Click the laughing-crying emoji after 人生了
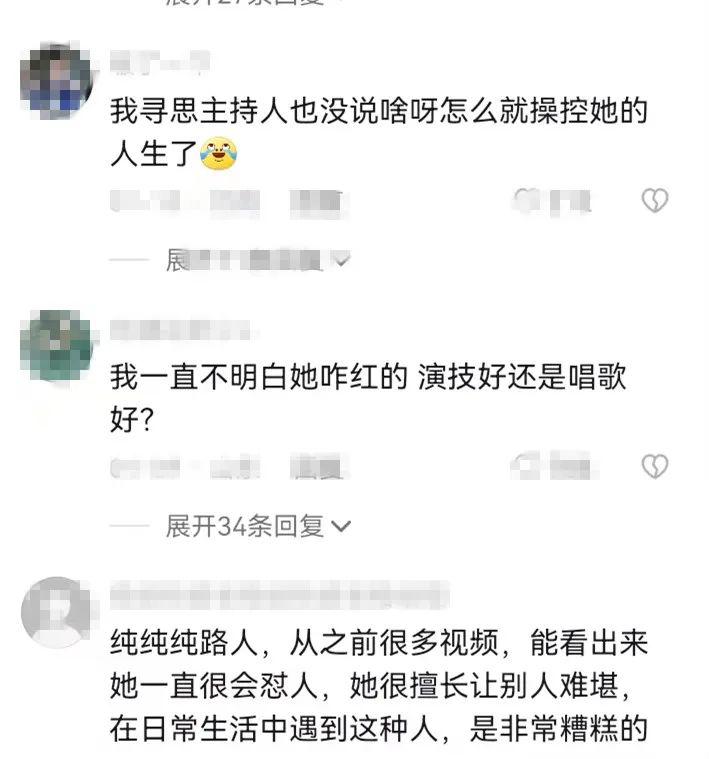The image size is (709, 759). coord(219,154)
